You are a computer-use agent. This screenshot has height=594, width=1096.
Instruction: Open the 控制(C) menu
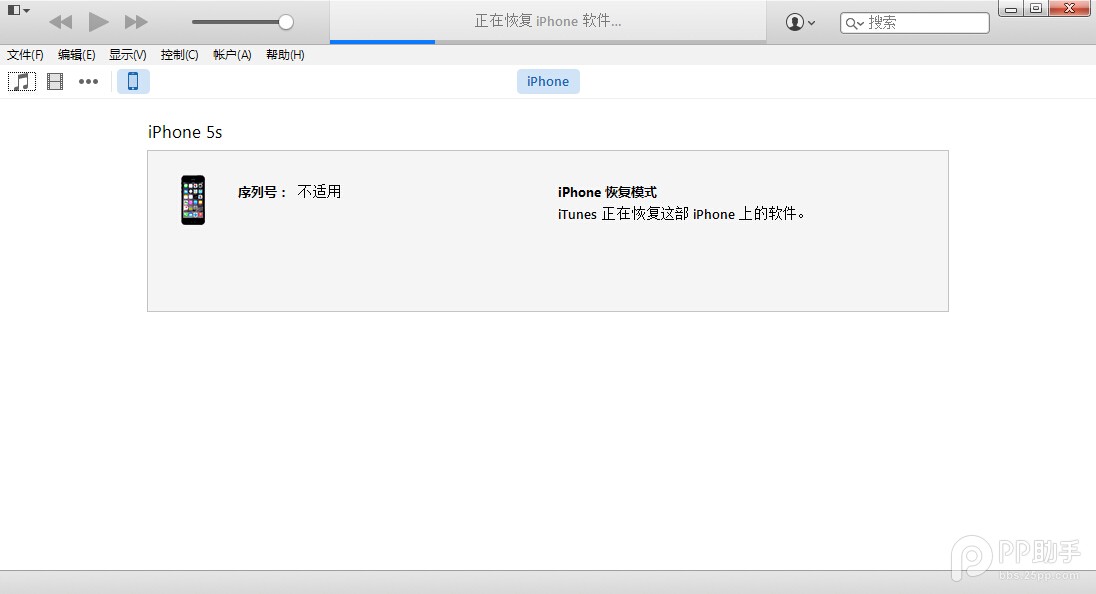point(179,55)
